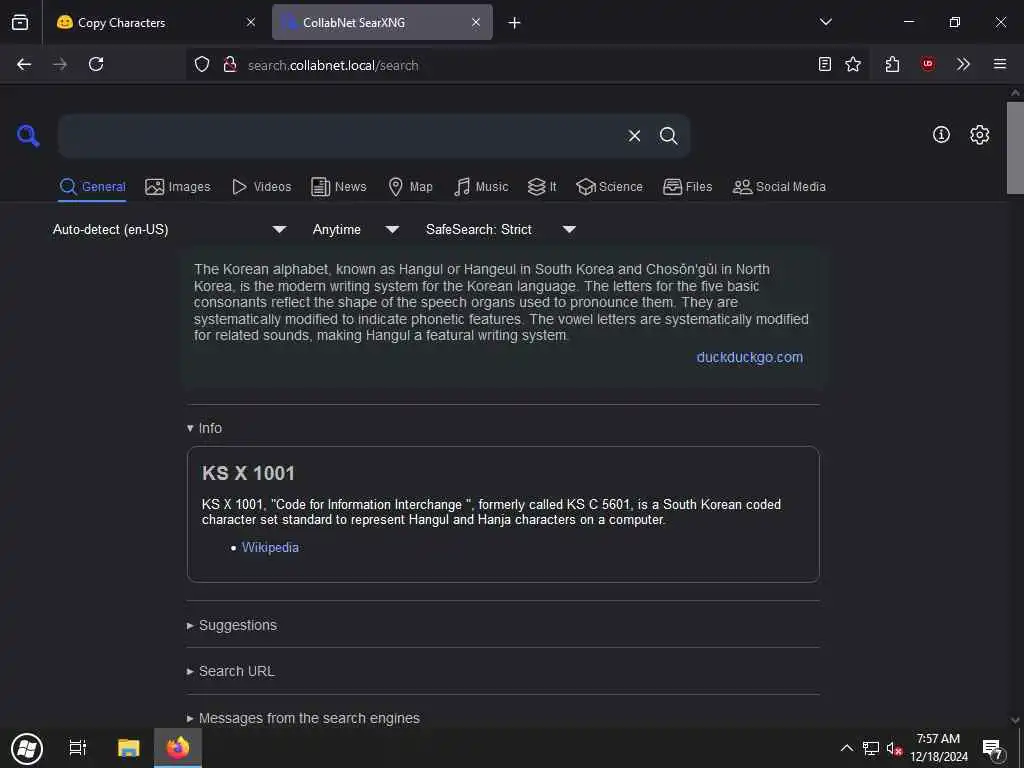List all tabs dropdown arrow
Viewport: 1024px width, 768px height.
pos(825,22)
